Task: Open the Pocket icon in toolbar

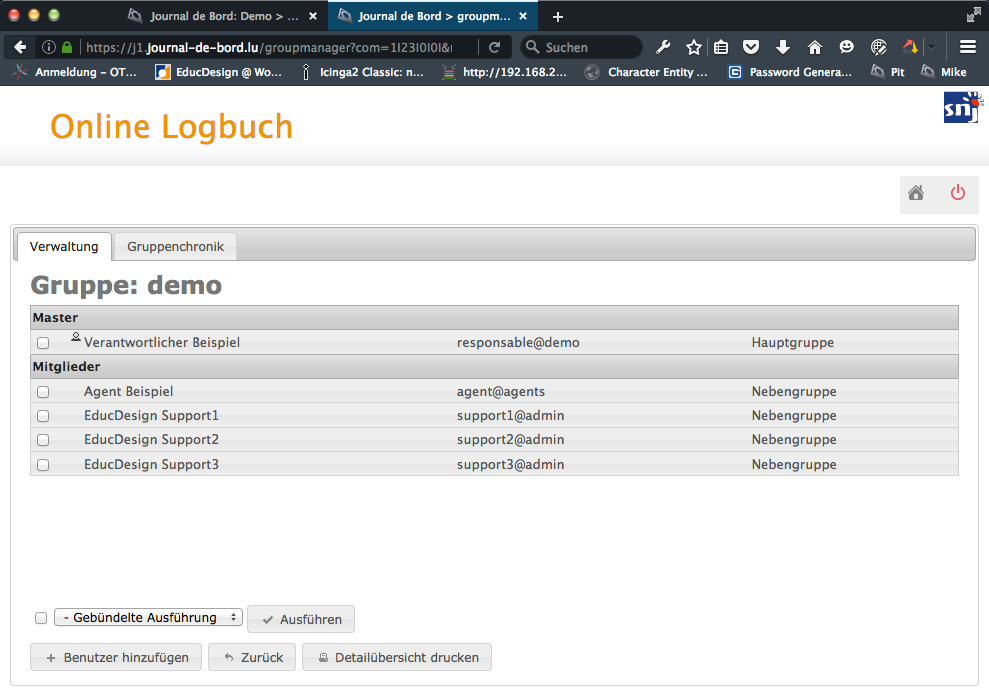Action: [x=750, y=47]
